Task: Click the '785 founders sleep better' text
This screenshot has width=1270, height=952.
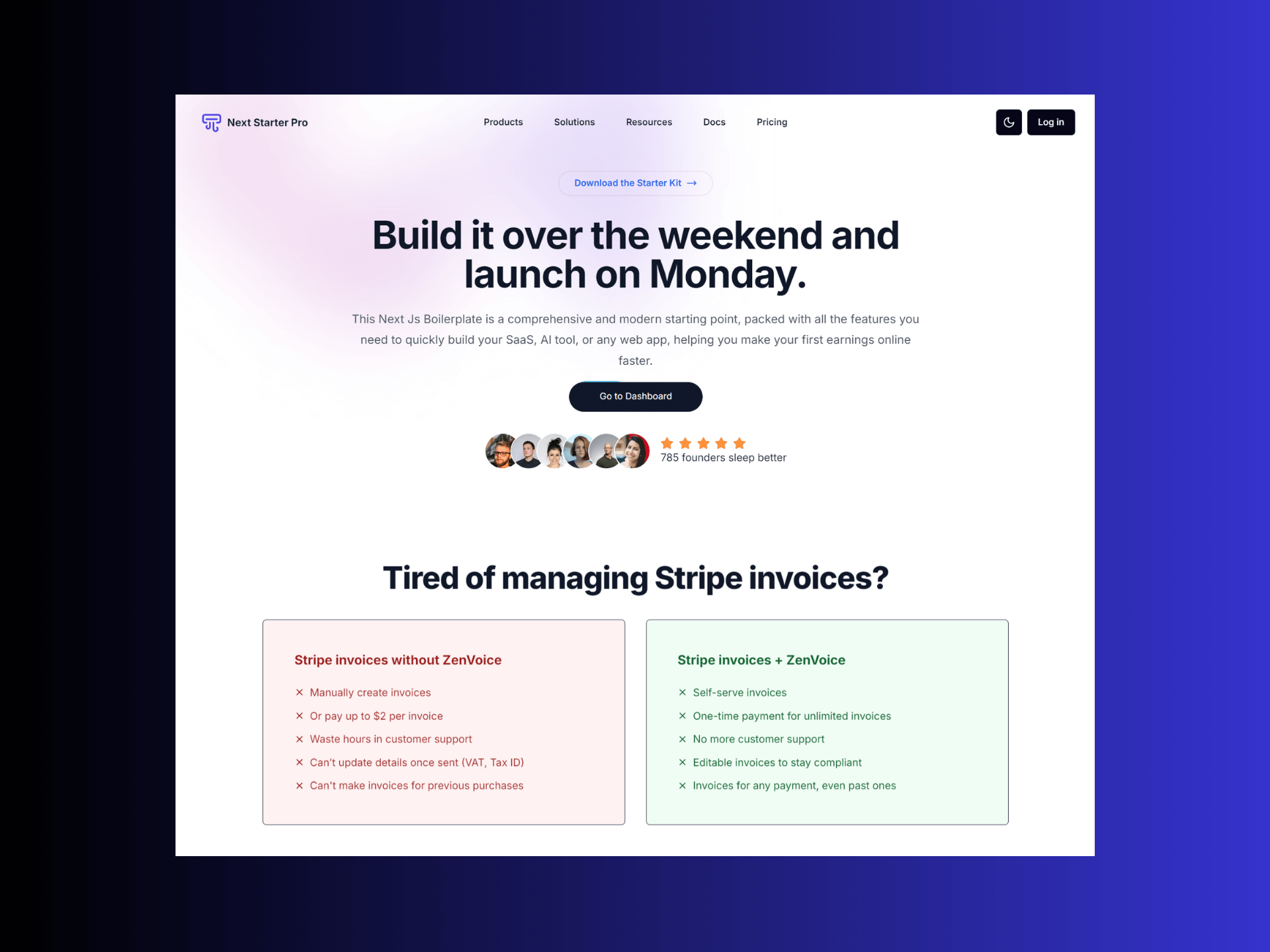Action: 723,457
